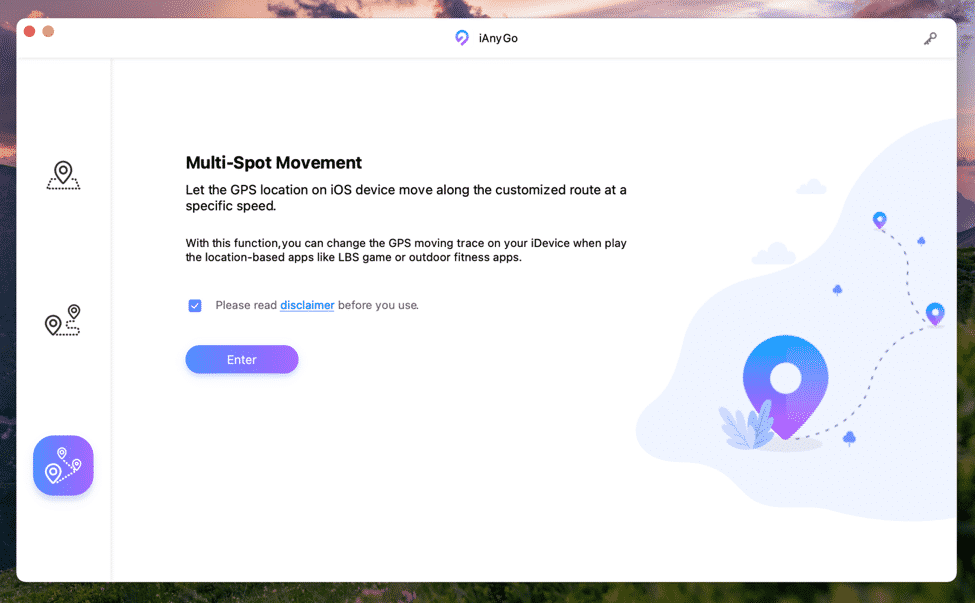The width and height of the screenshot is (975, 603).
Task: Open the Change Location mode in sidebar
Action: pos(63,175)
